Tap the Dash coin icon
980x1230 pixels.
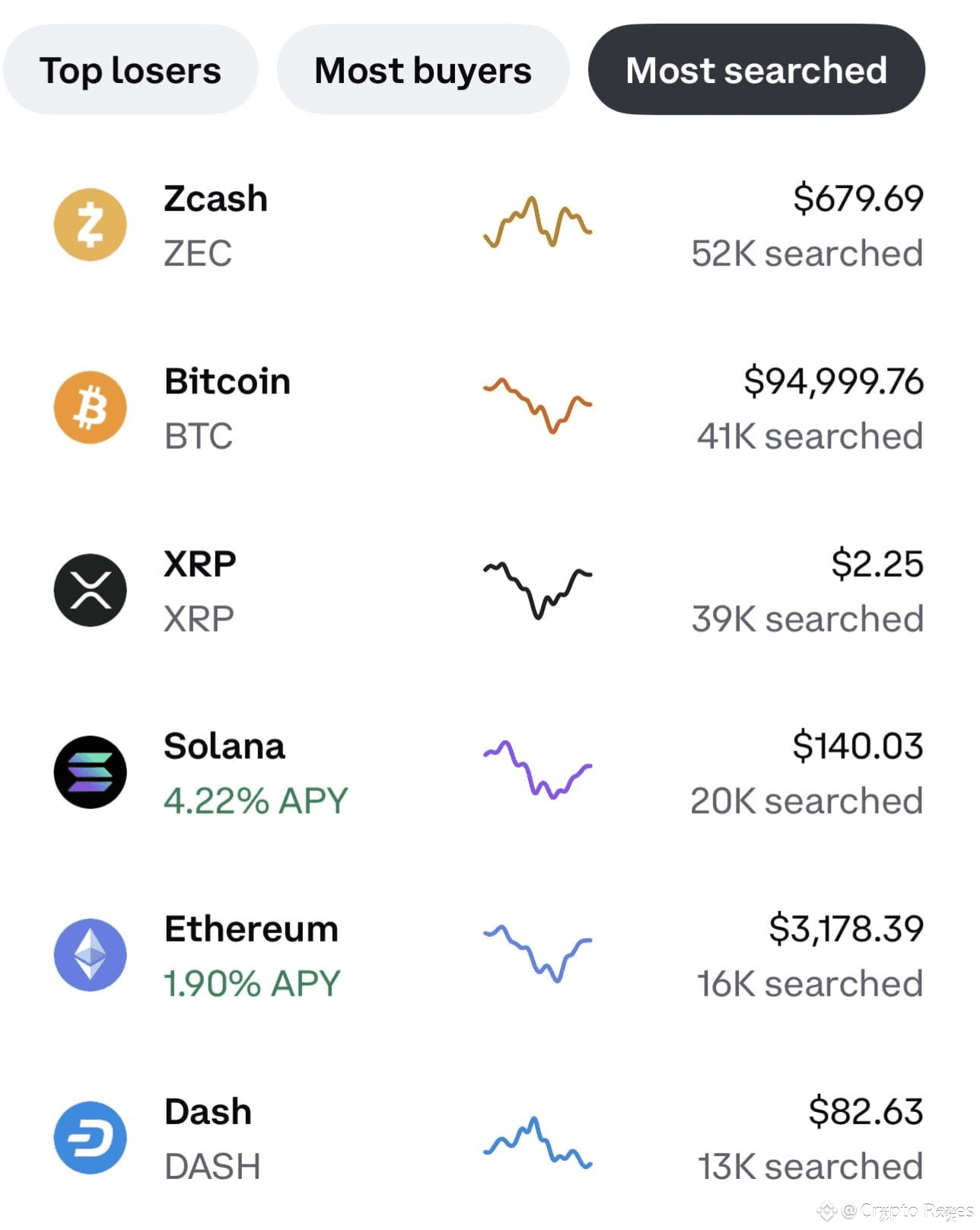(x=91, y=1137)
